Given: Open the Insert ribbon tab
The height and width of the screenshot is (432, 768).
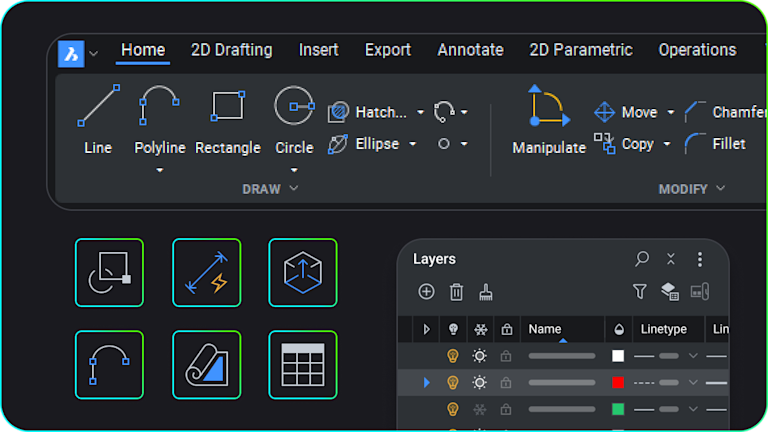Looking at the screenshot, I should coord(318,50).
